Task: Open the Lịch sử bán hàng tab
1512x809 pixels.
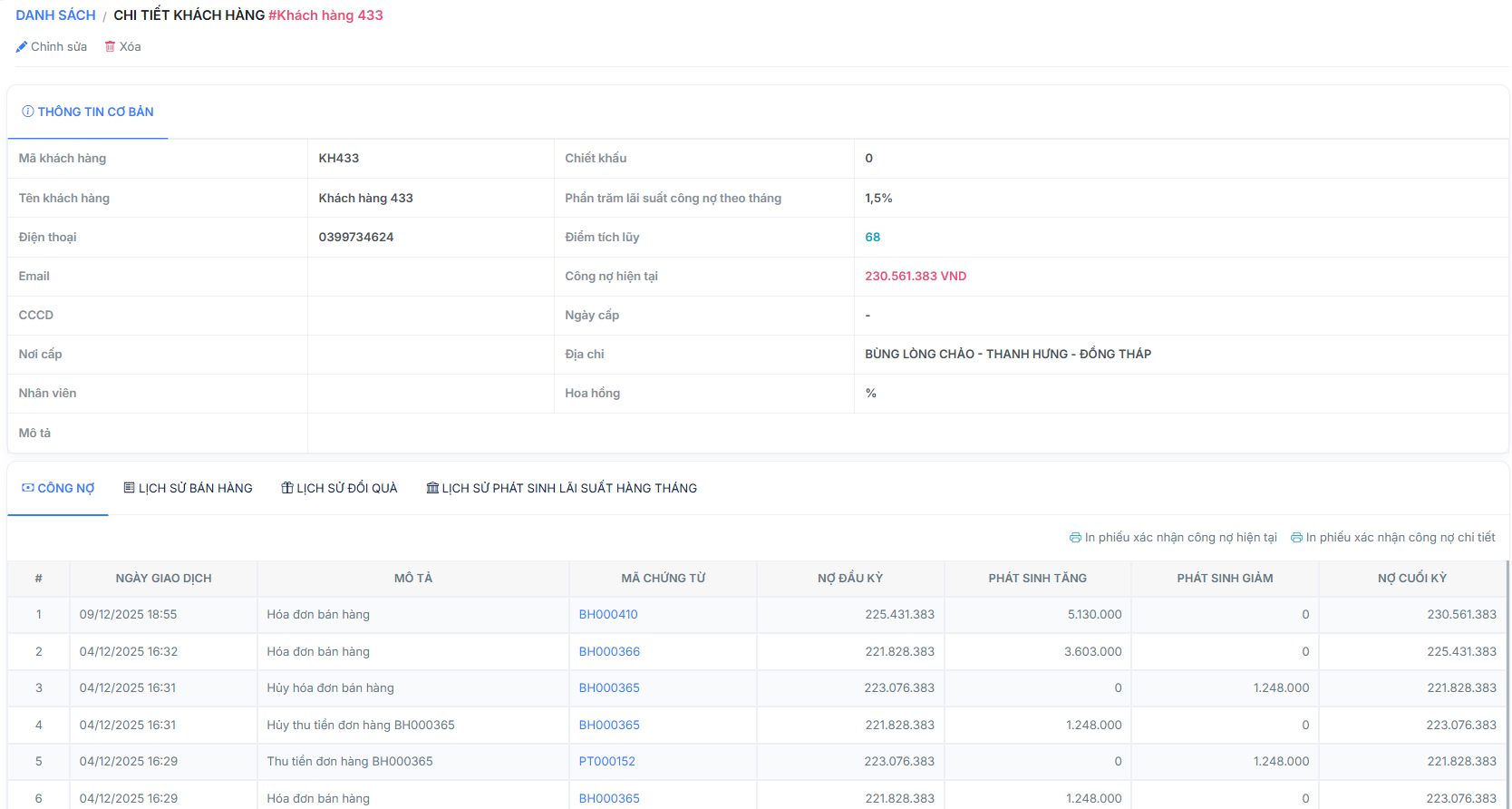Action: point(195,488)
